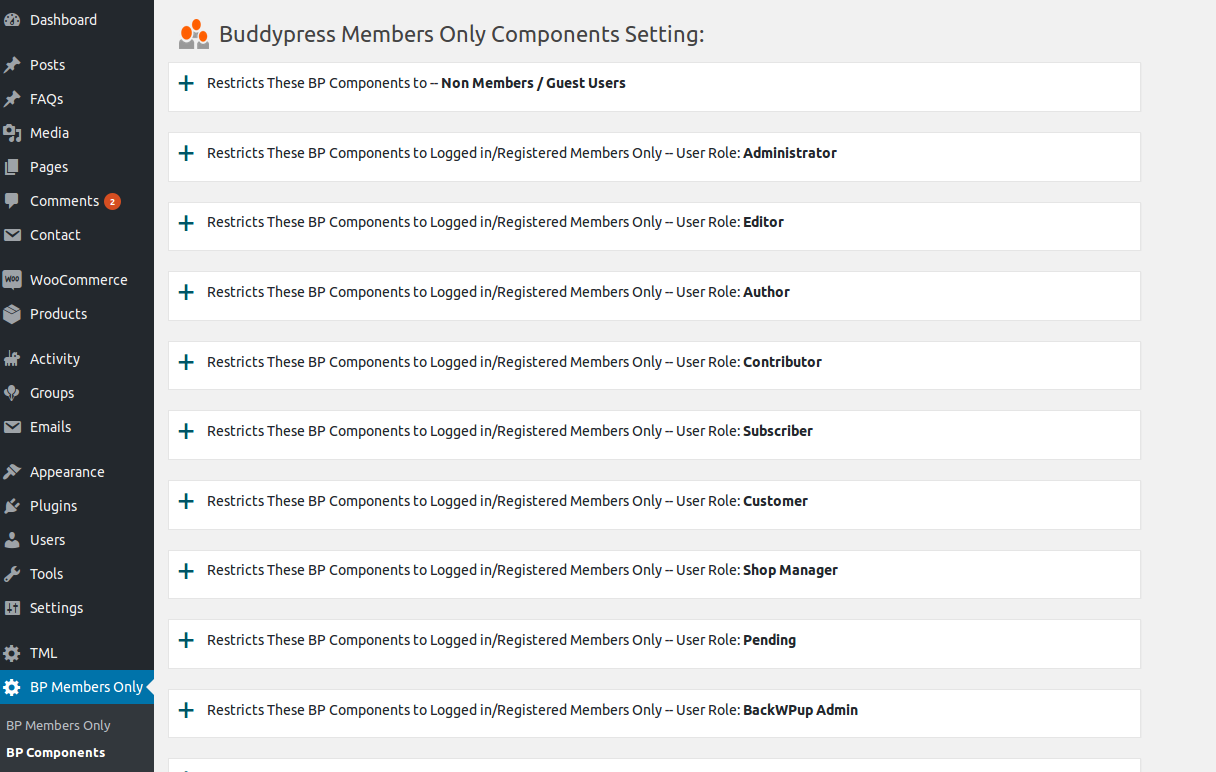Expand the BackWPup Admin role section
The width and height of the screenshot is (1216, 772).
coord(186,711)
